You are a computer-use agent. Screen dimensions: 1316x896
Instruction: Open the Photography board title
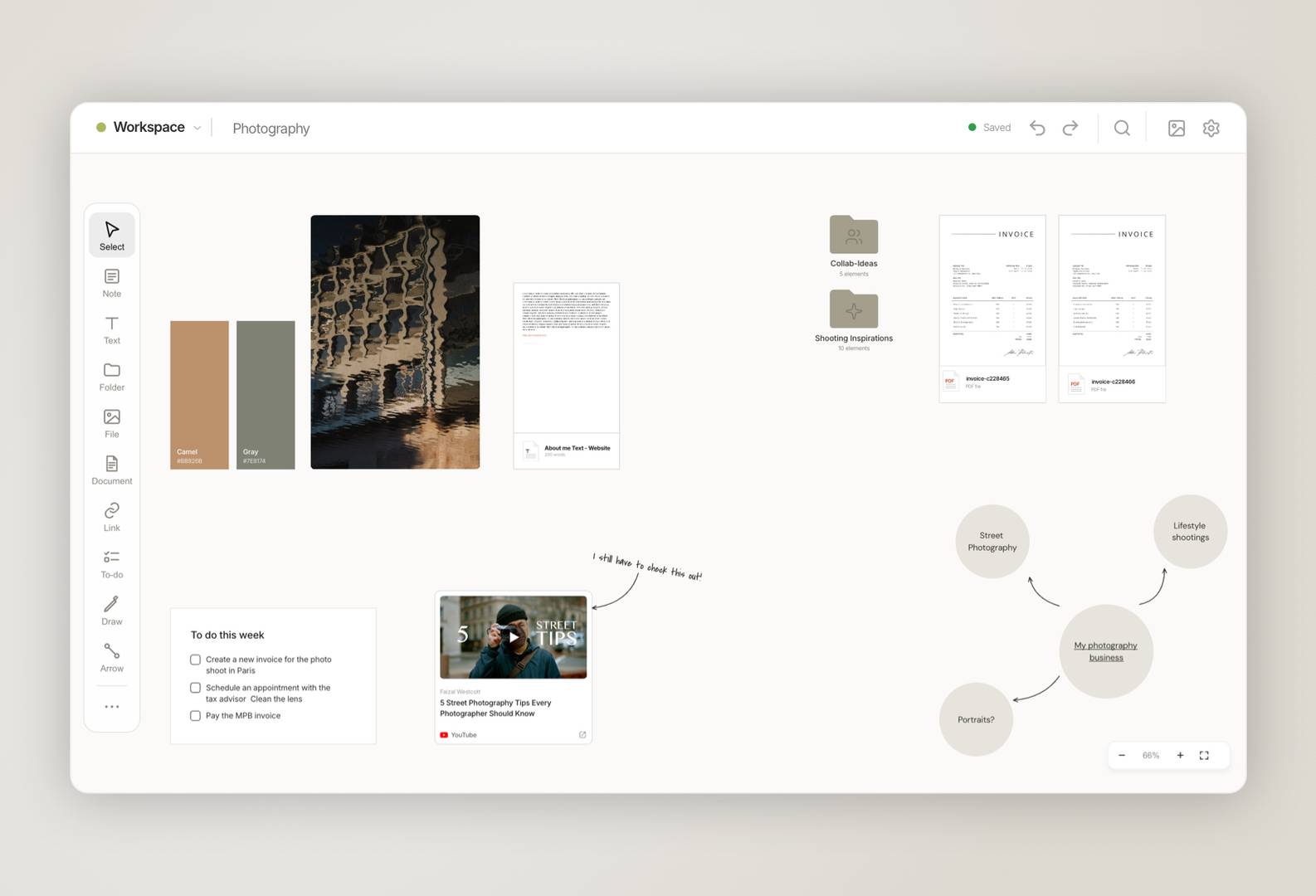pyautogui.click(x=271, y=129)
